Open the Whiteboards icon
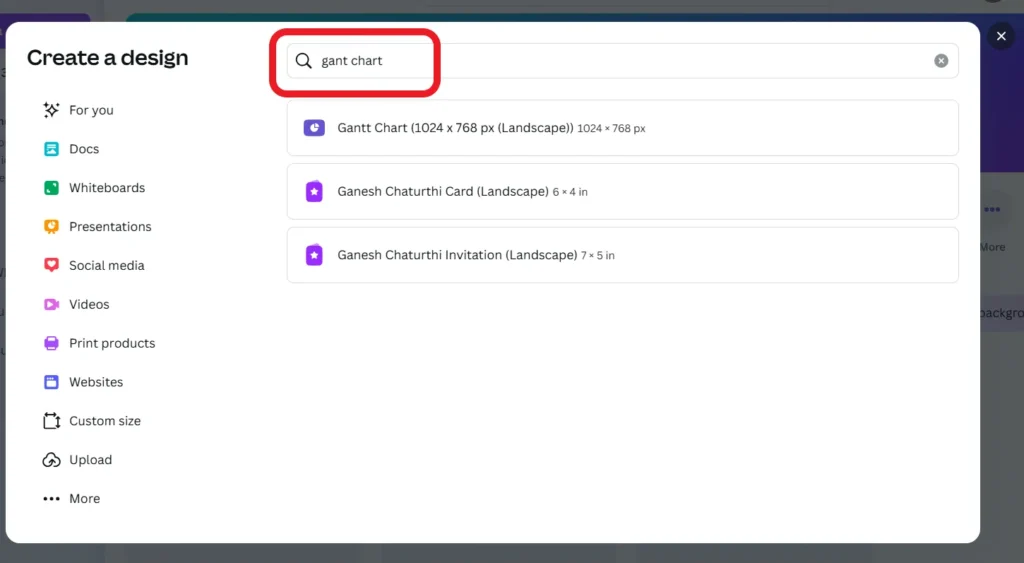 pyautogui.click(x=51, y=188)
